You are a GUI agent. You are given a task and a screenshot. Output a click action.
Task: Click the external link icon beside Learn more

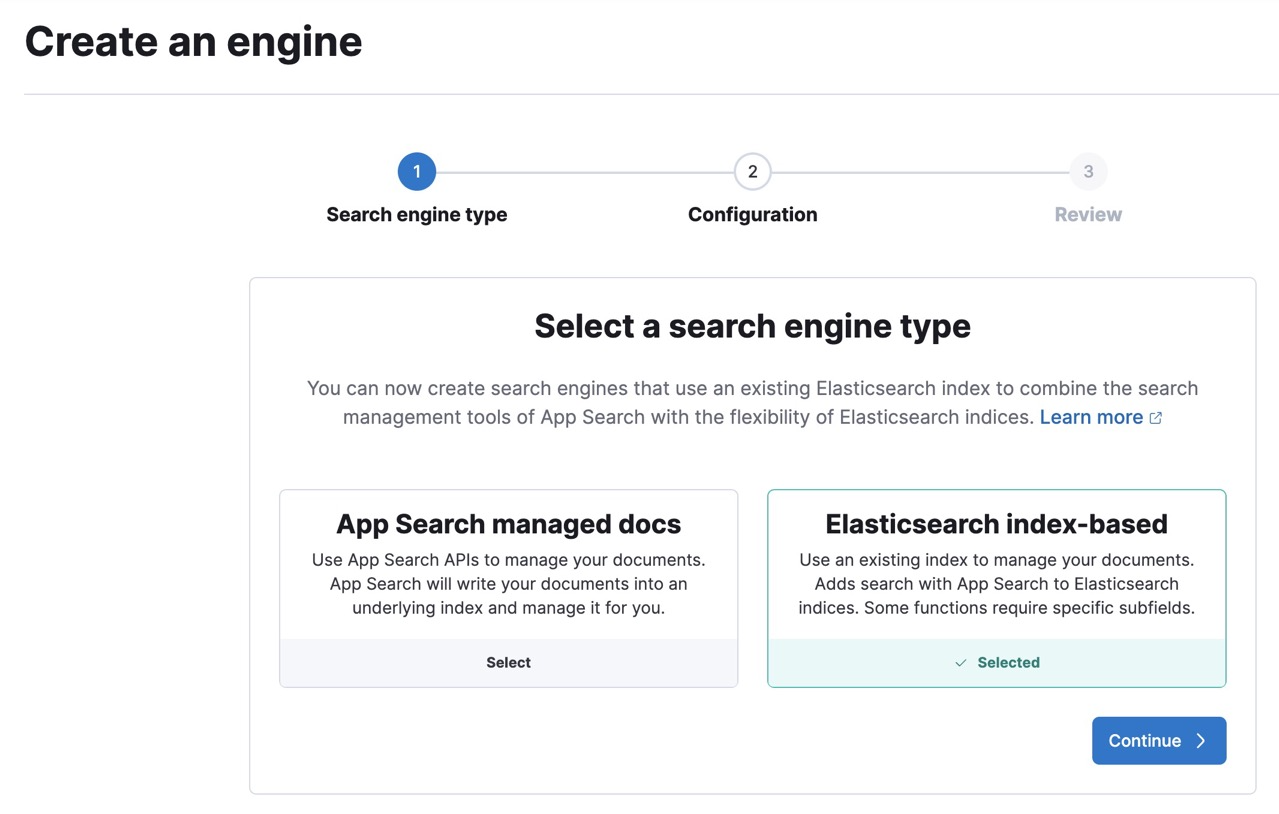pyautogui.click(x=1156, y=418)
